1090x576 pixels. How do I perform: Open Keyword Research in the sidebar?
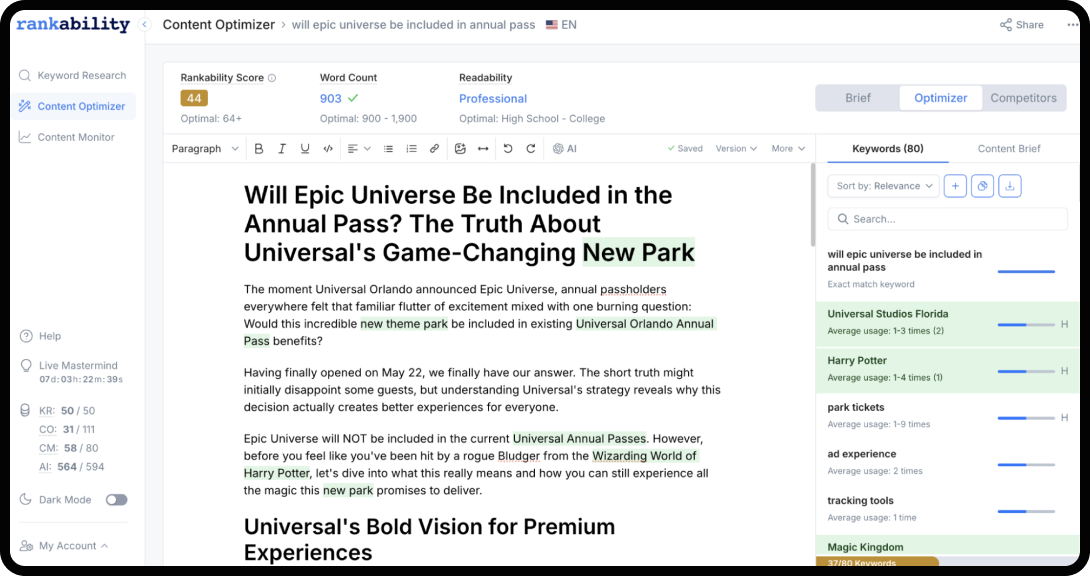point(81,75)
